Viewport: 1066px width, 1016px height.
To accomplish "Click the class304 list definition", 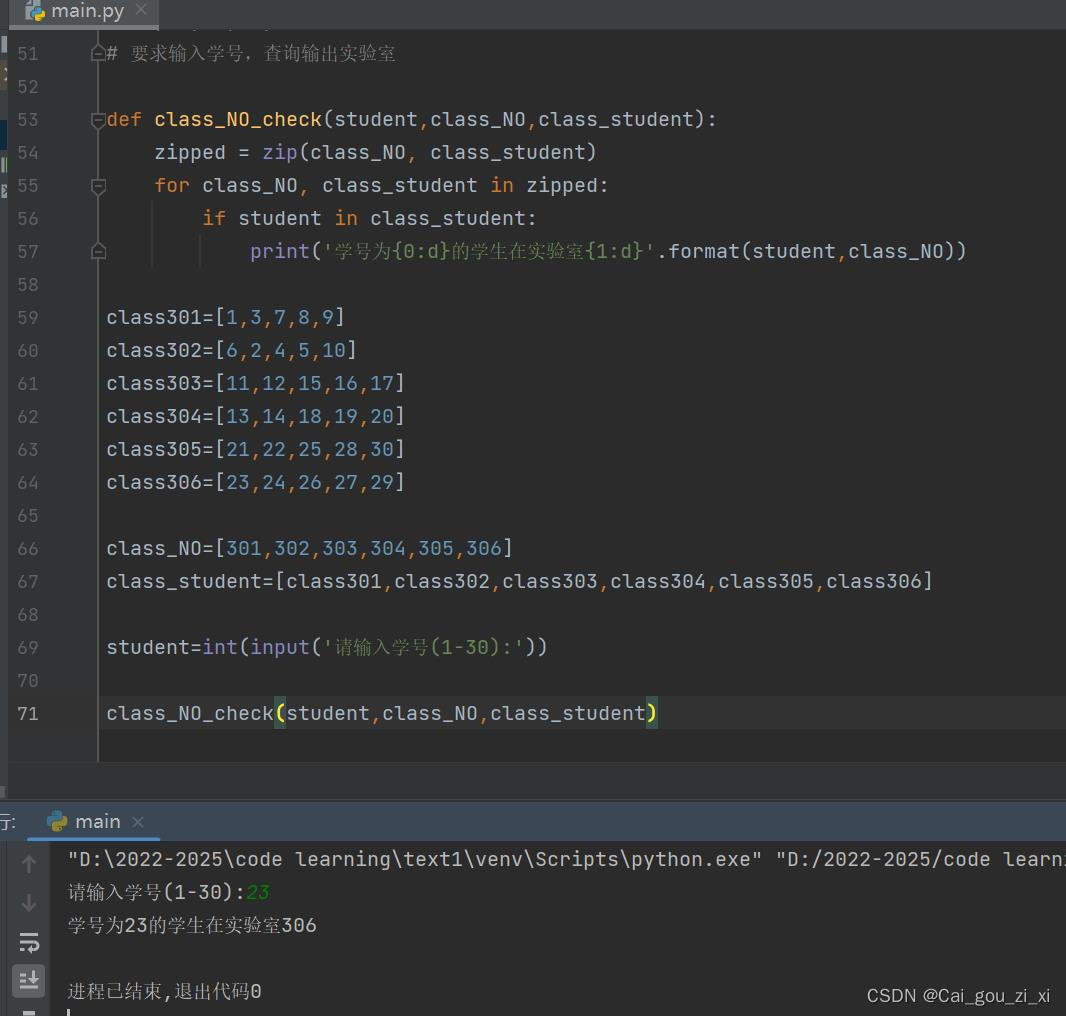I will tap(256, 416).
